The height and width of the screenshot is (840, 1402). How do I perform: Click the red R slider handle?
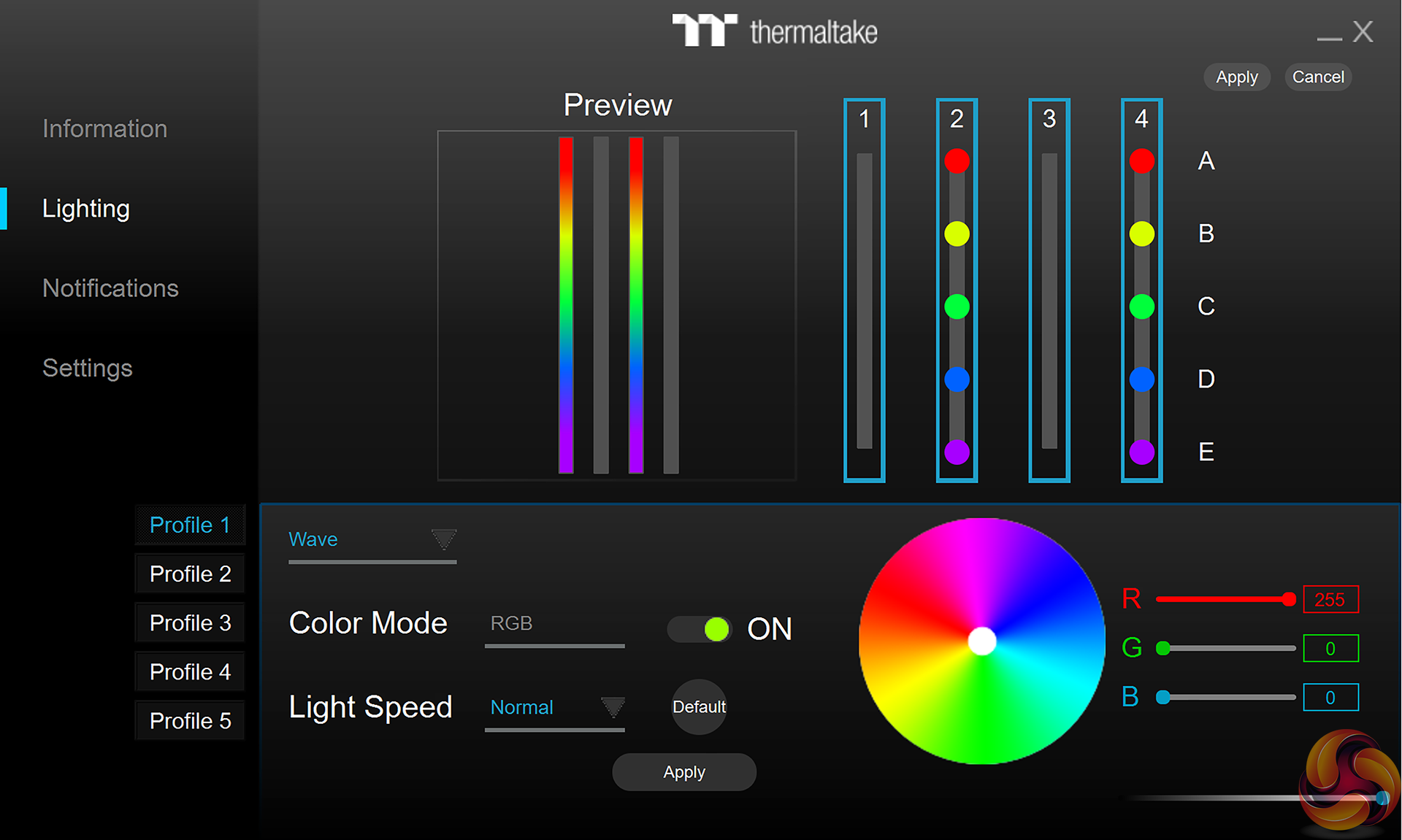[1289, 599]
